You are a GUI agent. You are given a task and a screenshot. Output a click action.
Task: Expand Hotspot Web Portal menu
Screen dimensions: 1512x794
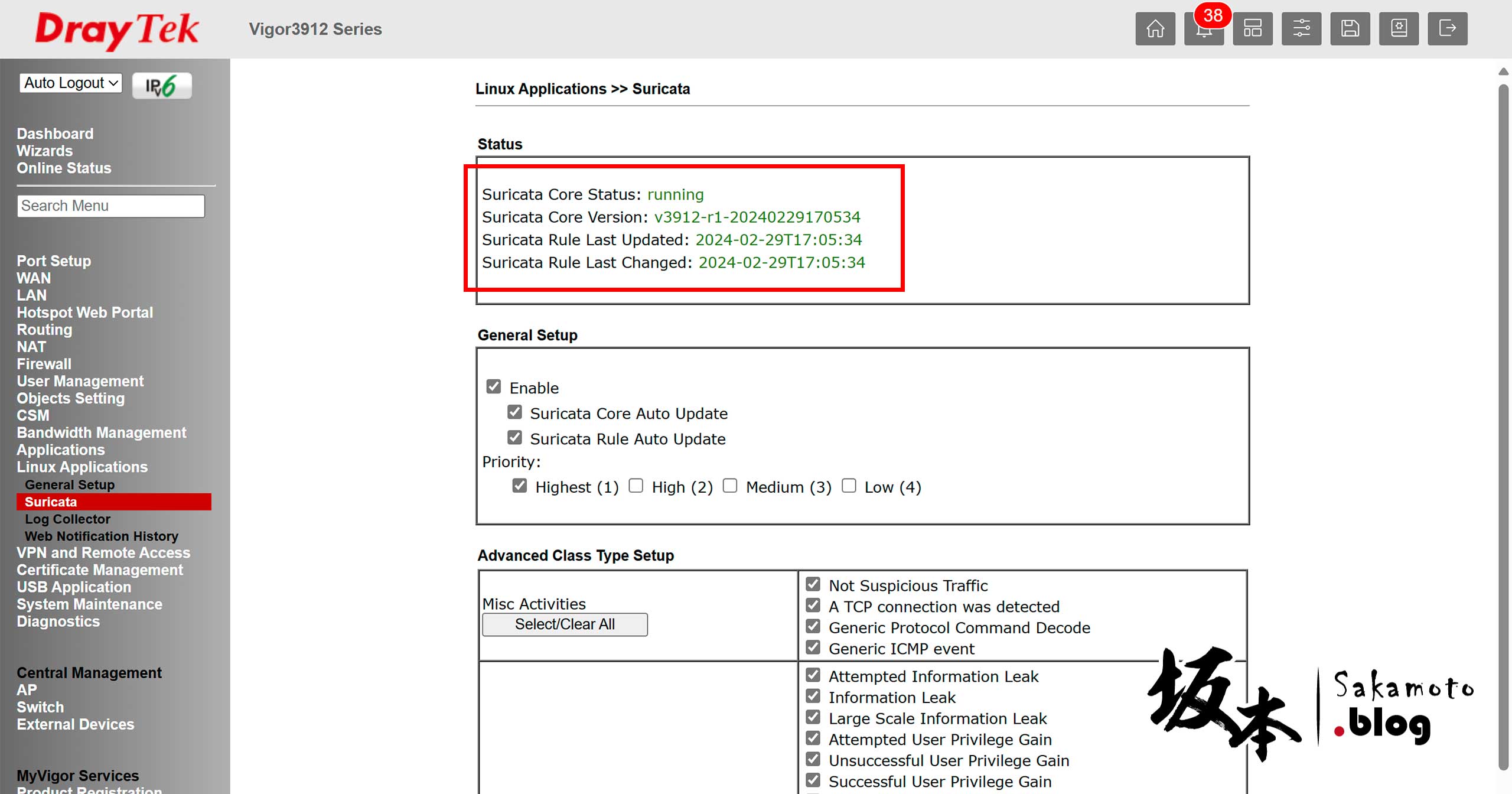point(84,312)
